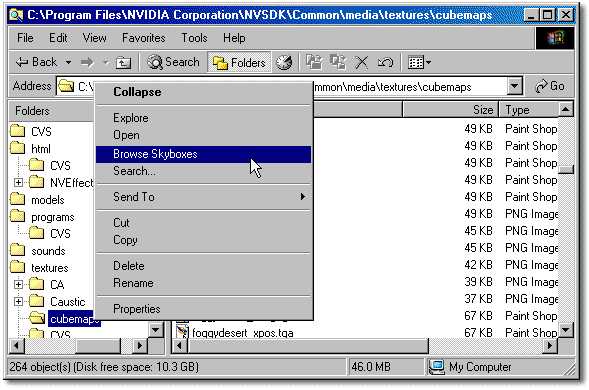589x390 pixels.
Task: Click the top-level CVS folder icon
Action: [x=18, y=131]
